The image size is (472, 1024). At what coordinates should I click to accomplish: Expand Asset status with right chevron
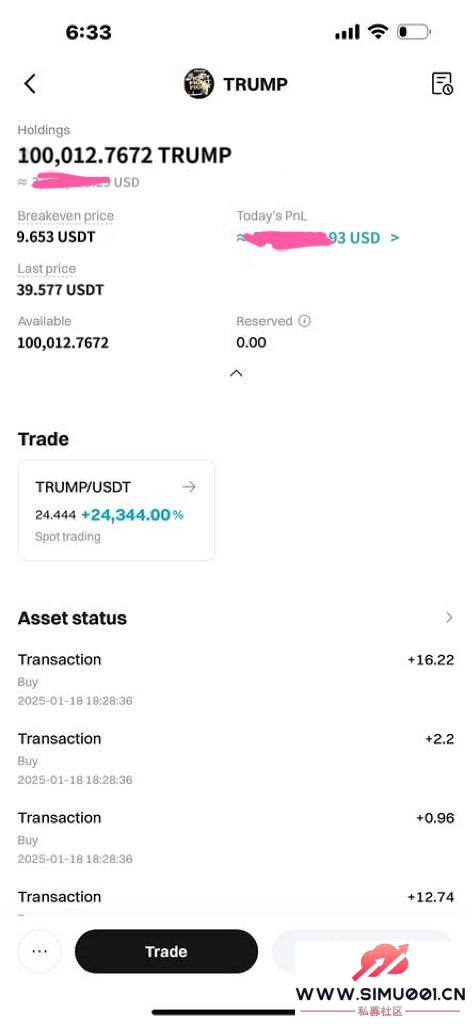[x=448, y=617]
